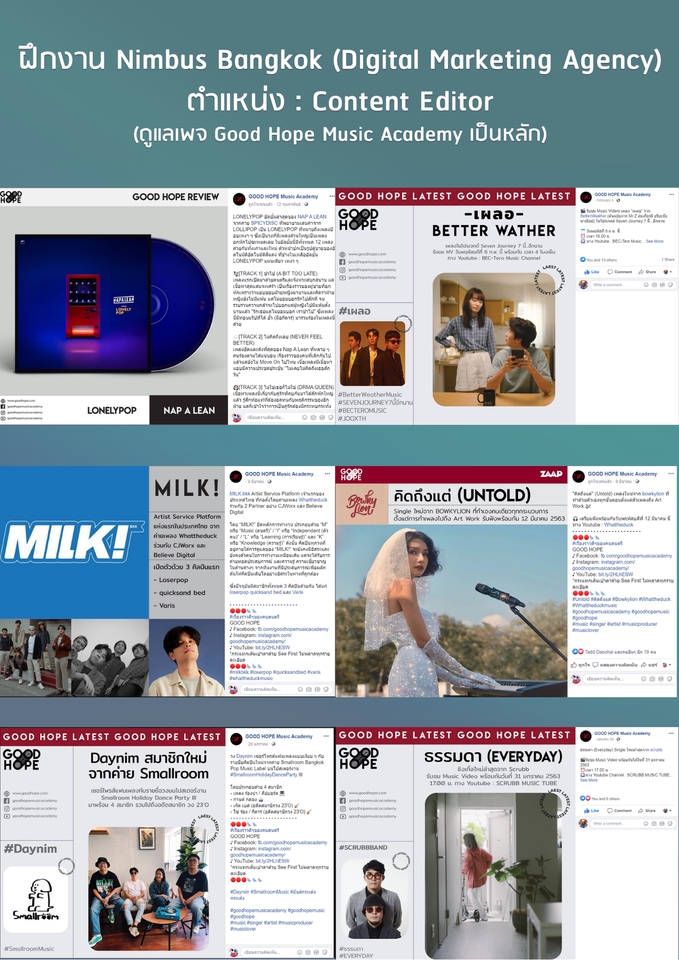Click the page avatar on the Untold post
The height and width of the screenshot is (960, 679).
click(579, 476)
